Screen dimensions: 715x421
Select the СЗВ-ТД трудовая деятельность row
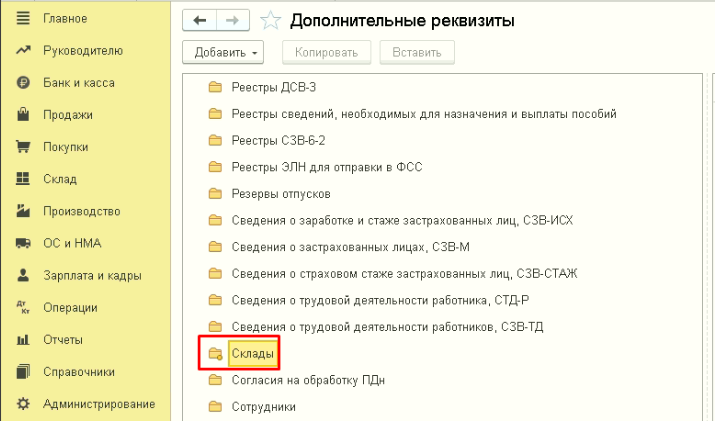[x=387, y=327]
